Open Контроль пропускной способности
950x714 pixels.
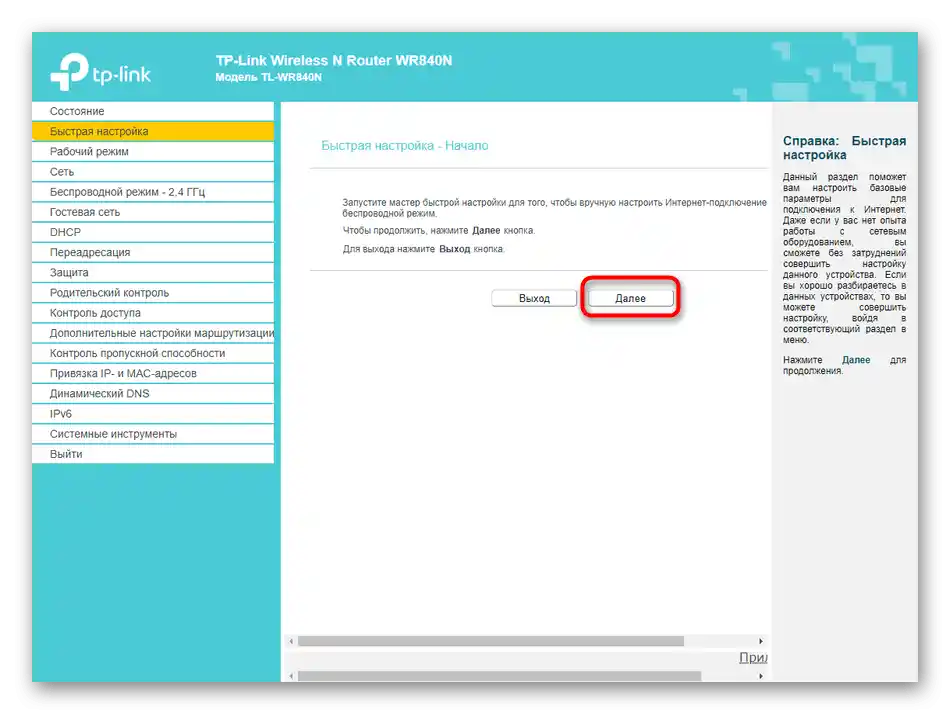153,353
